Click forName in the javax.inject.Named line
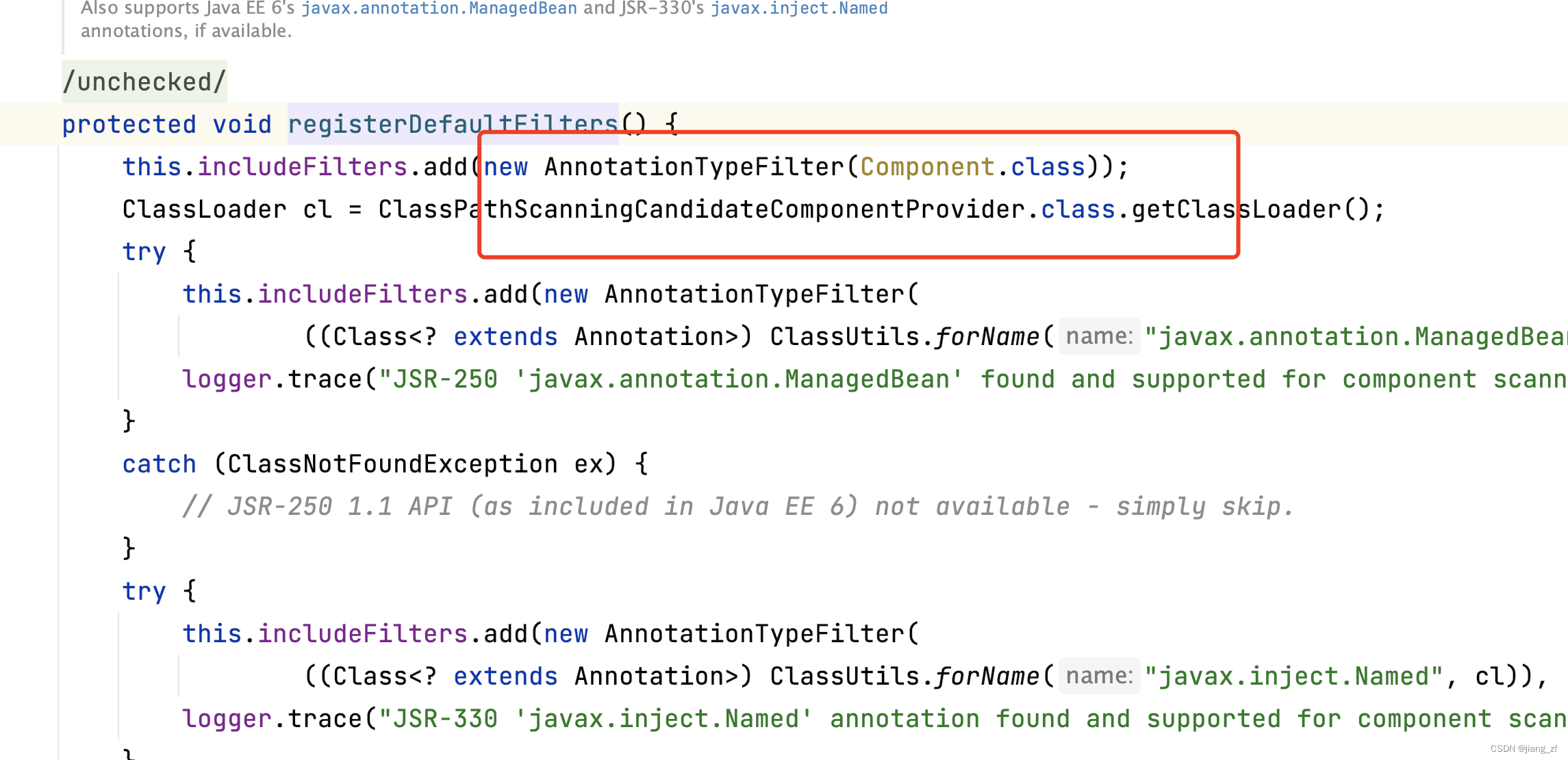 tap(987, 676)
